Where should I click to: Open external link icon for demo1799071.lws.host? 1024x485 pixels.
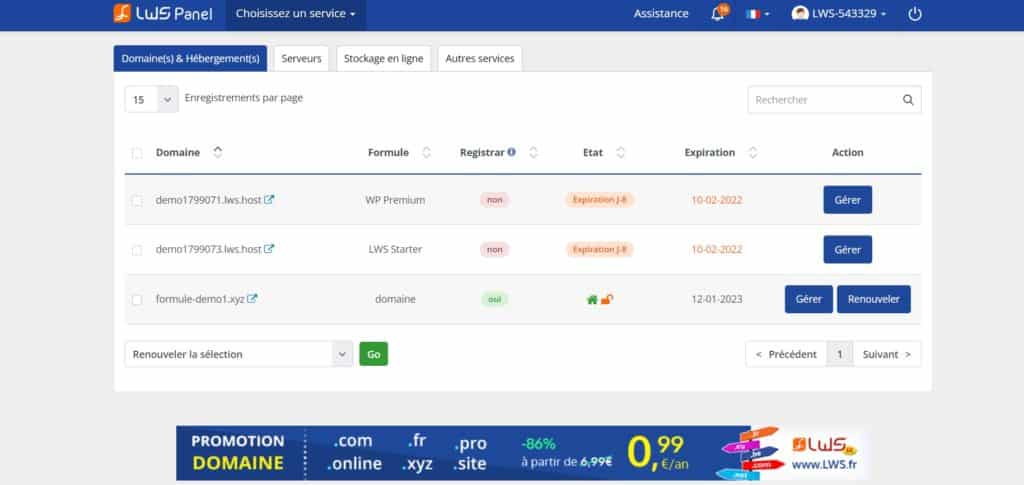coord(269,200)
